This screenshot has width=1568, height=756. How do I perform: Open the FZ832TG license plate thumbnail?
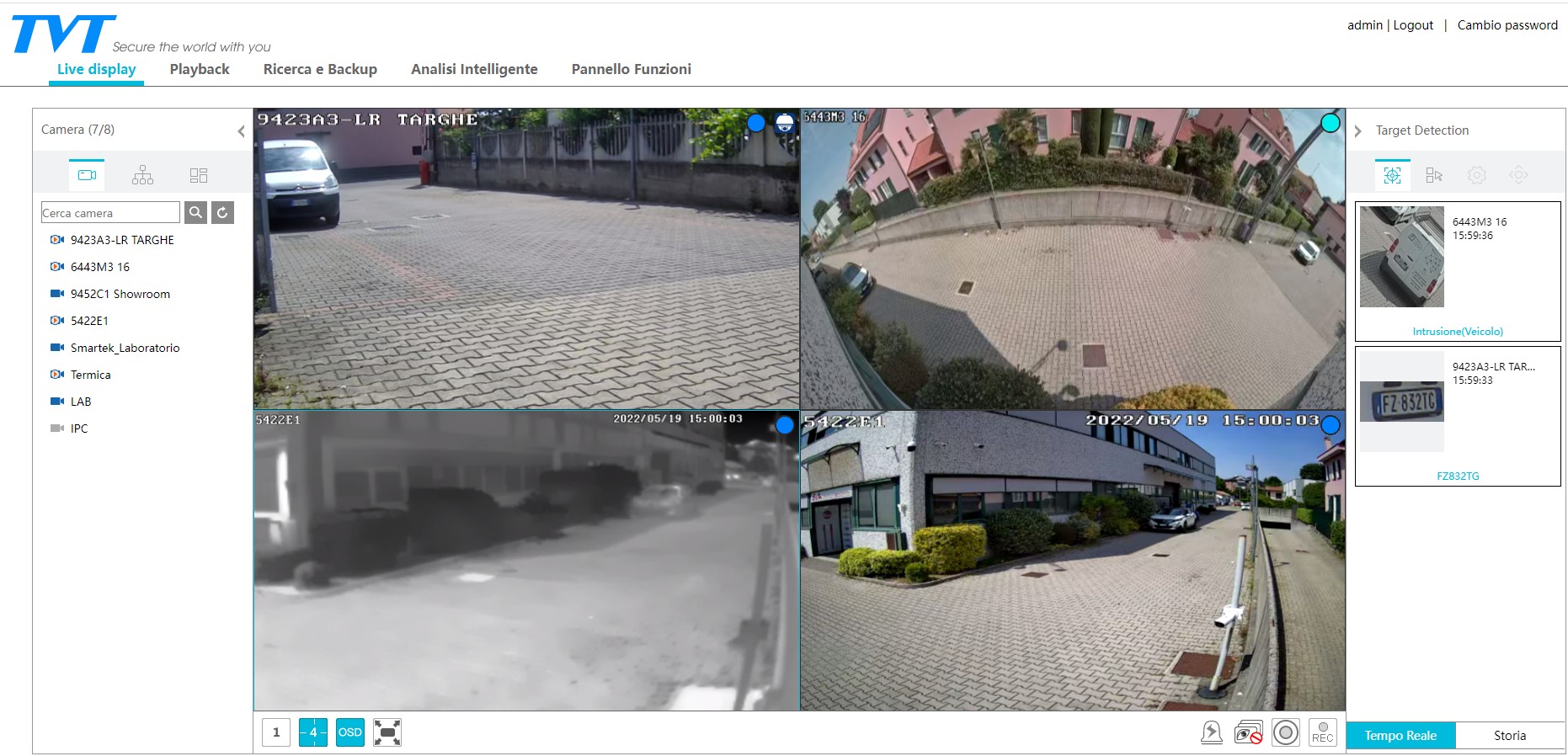tap(1401, 402)
